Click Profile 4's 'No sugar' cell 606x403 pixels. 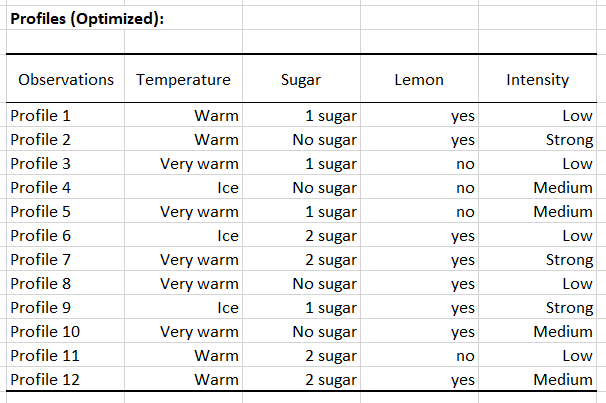pos(324,188)
